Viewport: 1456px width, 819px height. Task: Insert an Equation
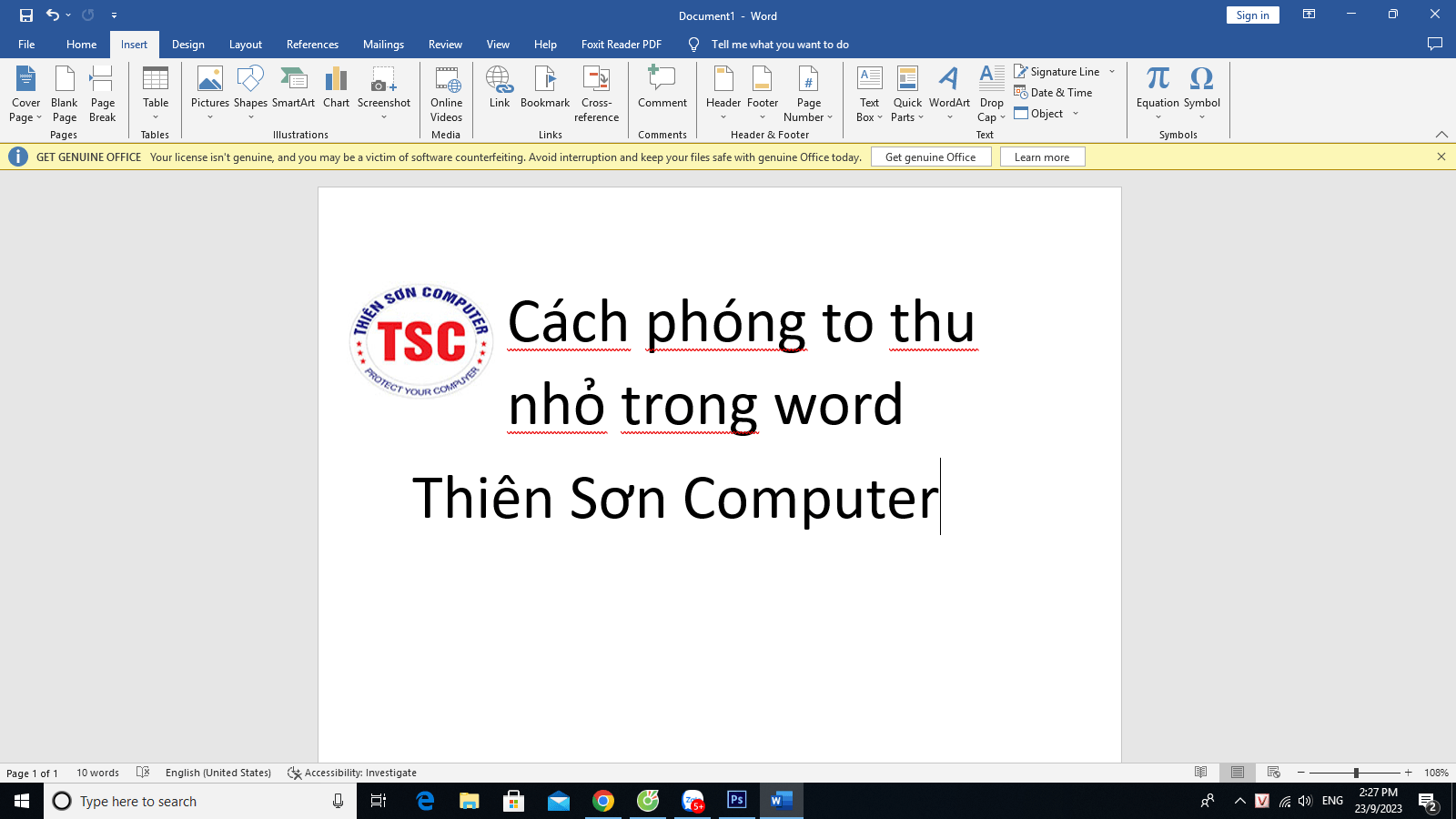pos(1157,86)
